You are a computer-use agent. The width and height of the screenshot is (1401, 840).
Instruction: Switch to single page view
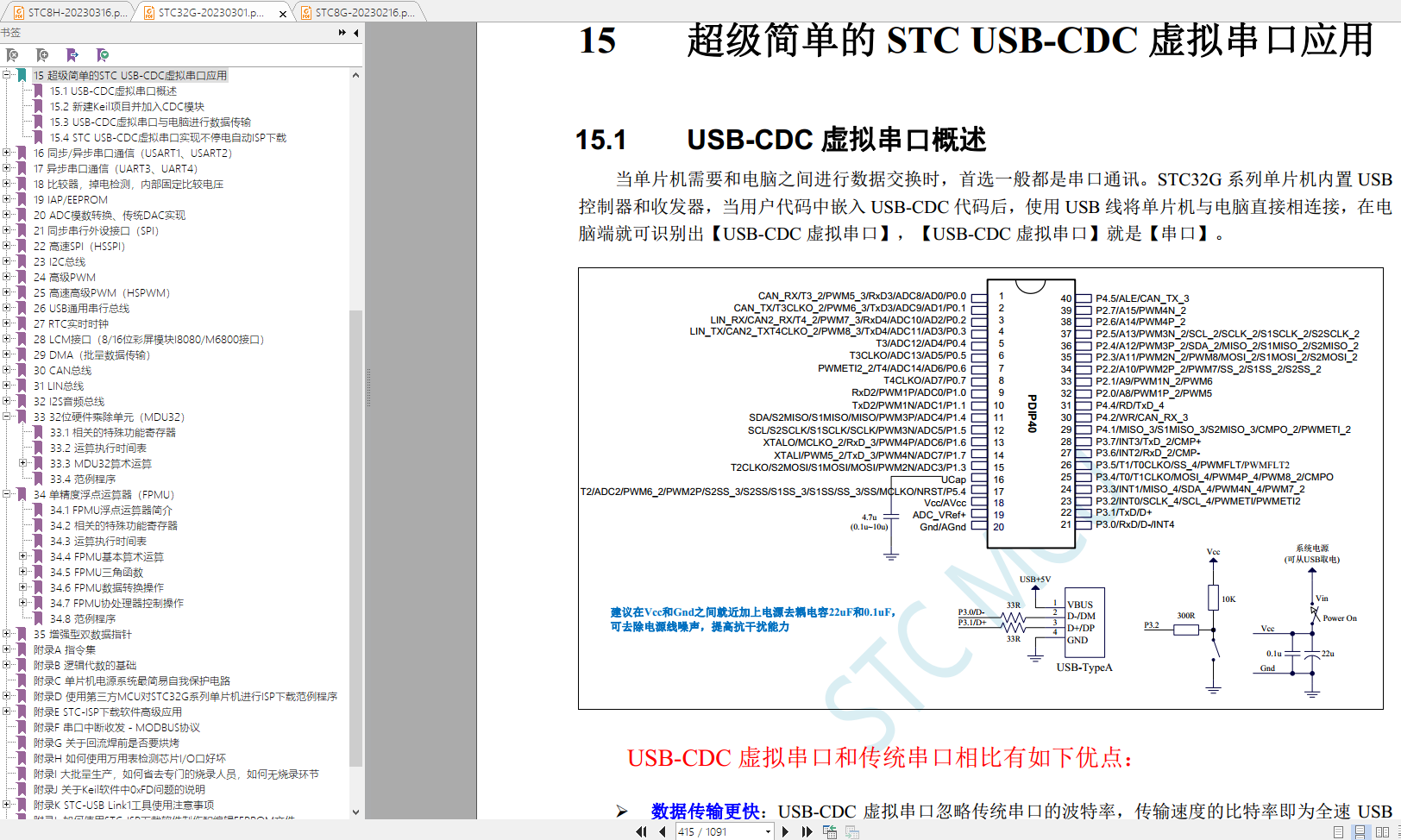pyautogui.click(x=1338, y=832)
